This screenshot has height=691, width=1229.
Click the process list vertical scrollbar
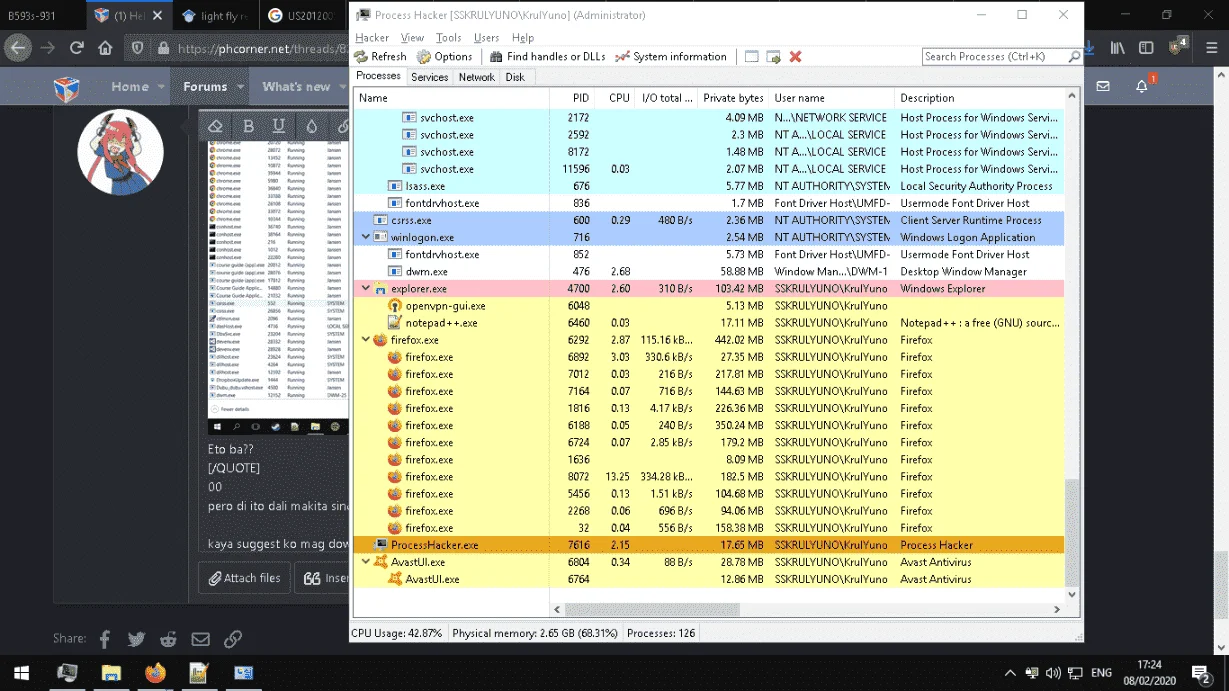pyautogui.click(x=1072, y=533)
